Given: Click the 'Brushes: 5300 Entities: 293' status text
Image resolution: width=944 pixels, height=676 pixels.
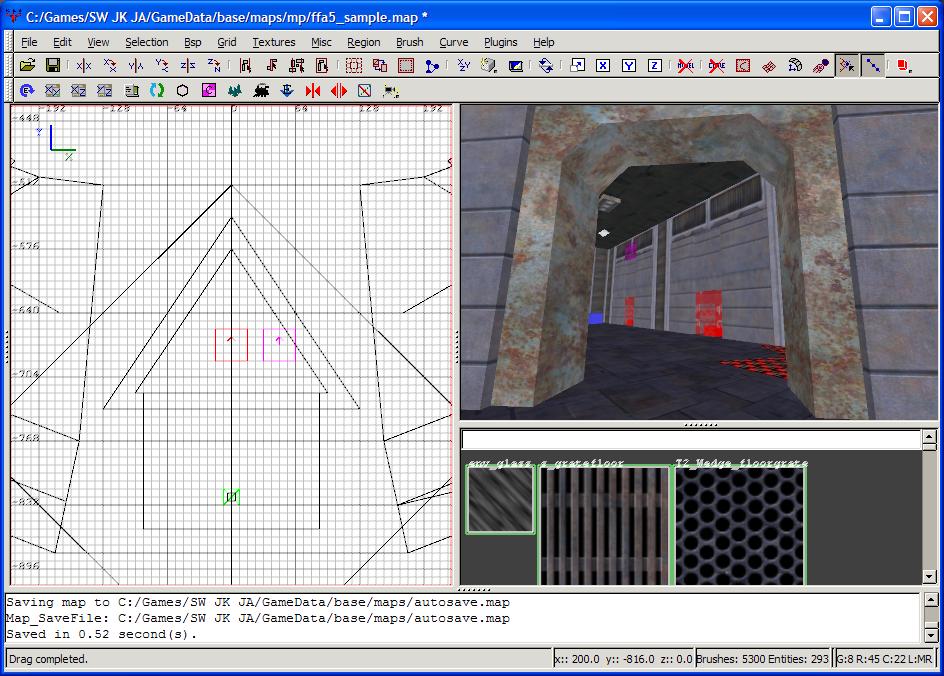Looking at the screenshot, I should pos(762,659).
